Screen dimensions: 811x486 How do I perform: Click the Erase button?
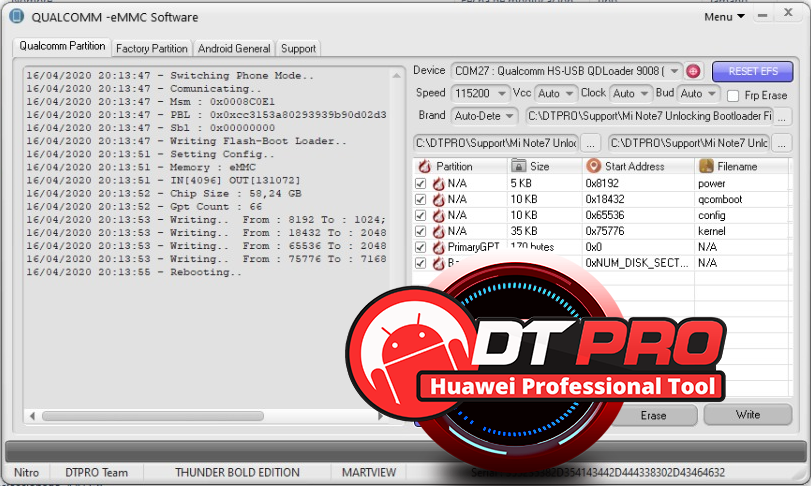tap(653, 416)
